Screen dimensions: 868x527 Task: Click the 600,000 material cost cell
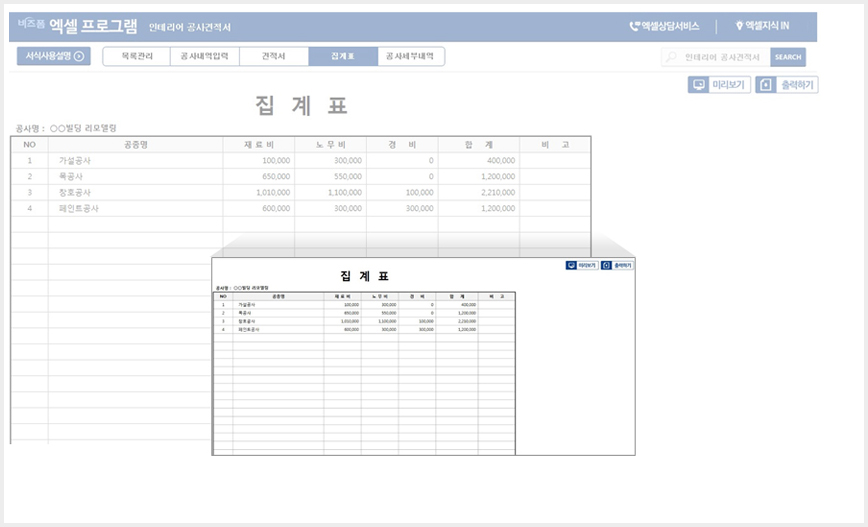(x=259, y=209)
